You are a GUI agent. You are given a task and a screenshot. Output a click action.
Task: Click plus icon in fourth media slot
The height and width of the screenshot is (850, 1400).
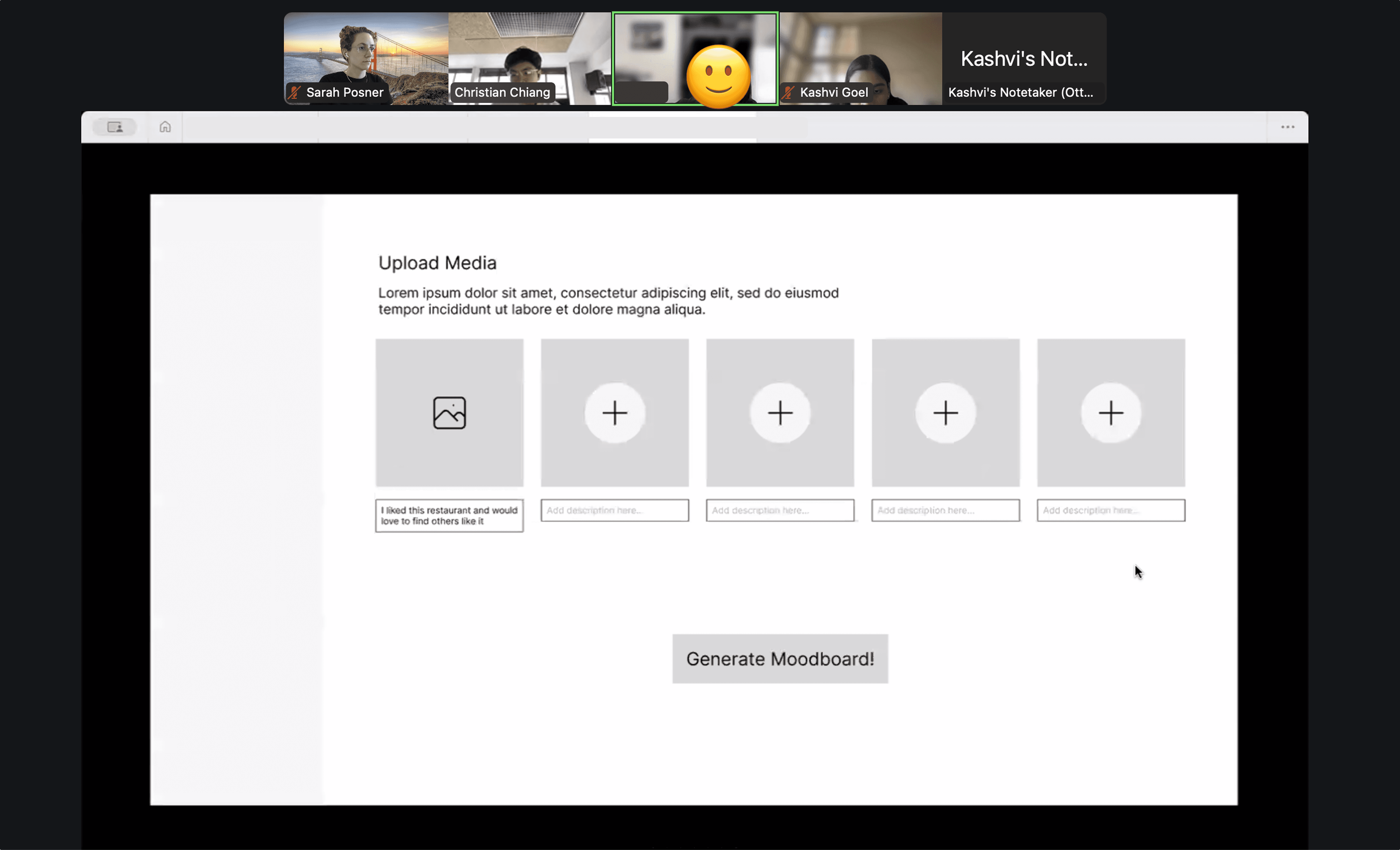point(945,413)
